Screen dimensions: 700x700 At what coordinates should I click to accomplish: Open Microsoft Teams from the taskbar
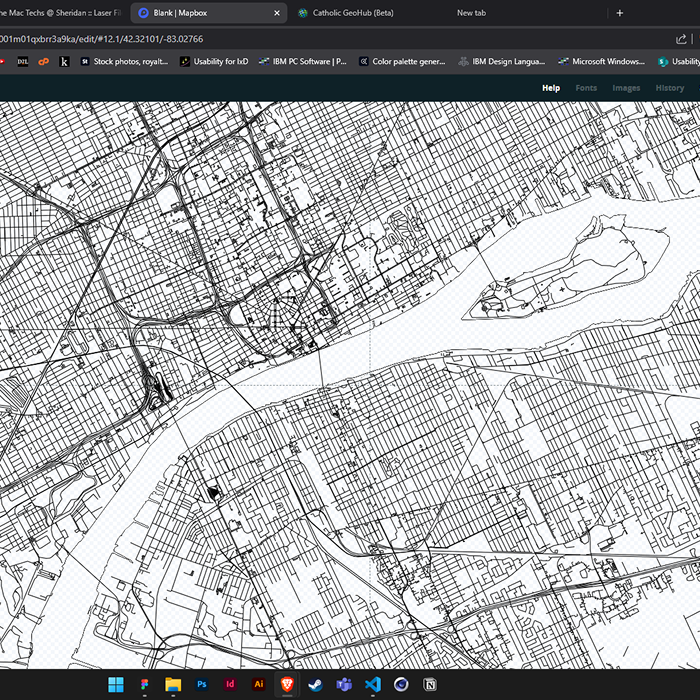(x=344, y=684)
